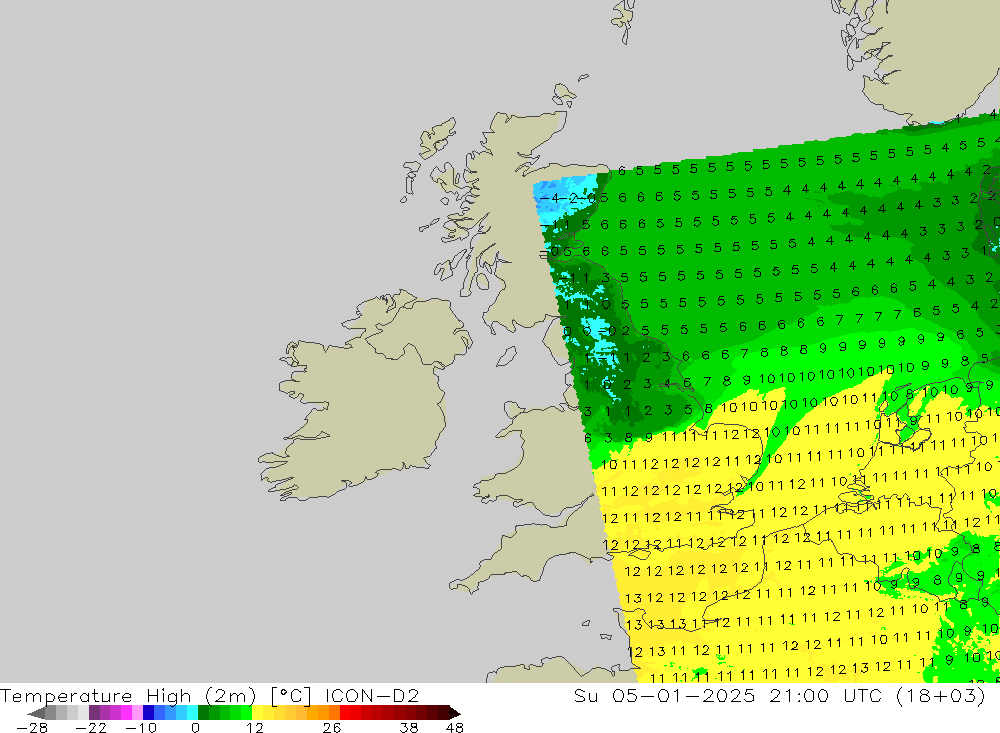1000x733 pixels.
Task: Select the dark purple swatch in the color scale
Action: click(94, 713)
